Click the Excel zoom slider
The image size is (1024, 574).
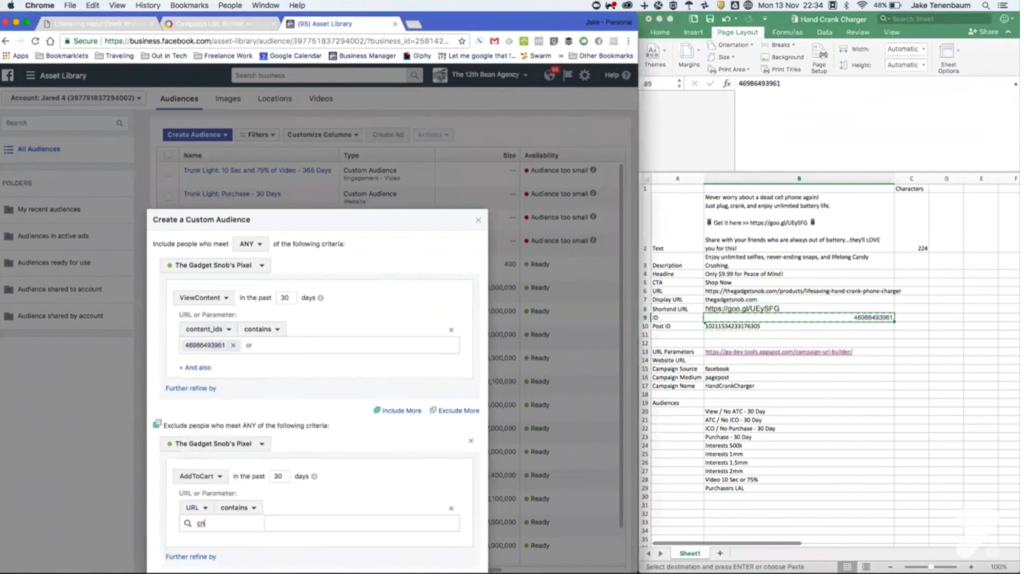(931, 567)
